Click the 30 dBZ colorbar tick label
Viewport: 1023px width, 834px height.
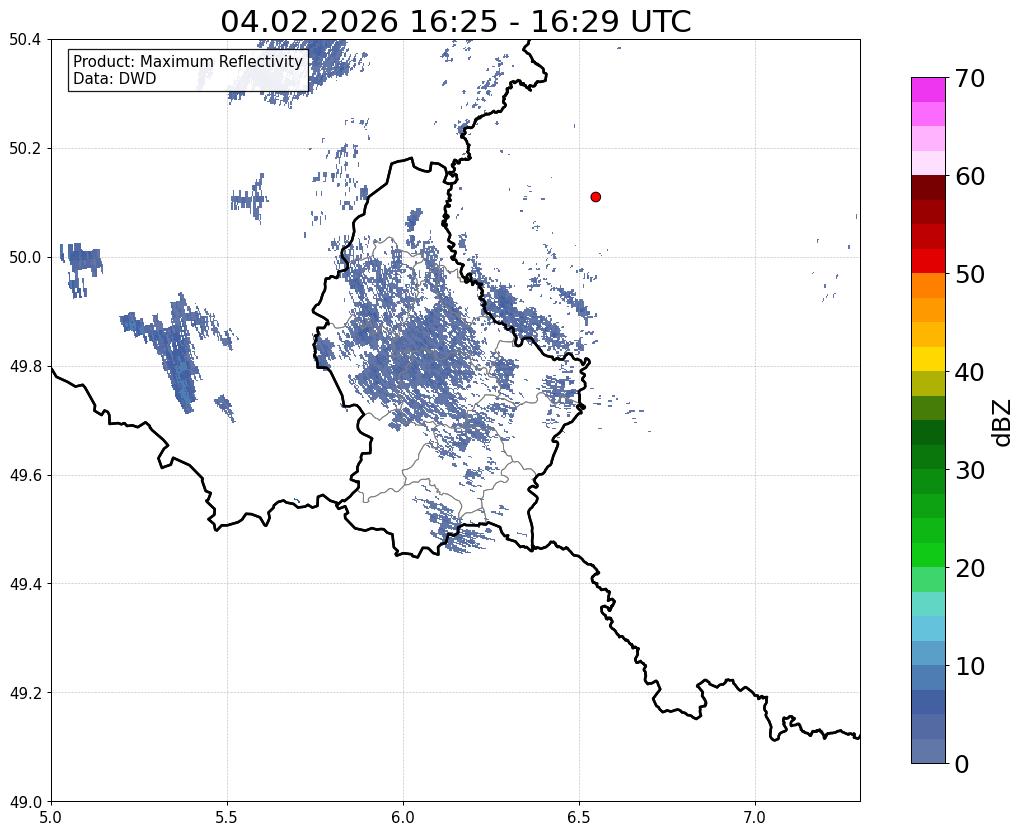pyautogui.click(x=970, y=470)
